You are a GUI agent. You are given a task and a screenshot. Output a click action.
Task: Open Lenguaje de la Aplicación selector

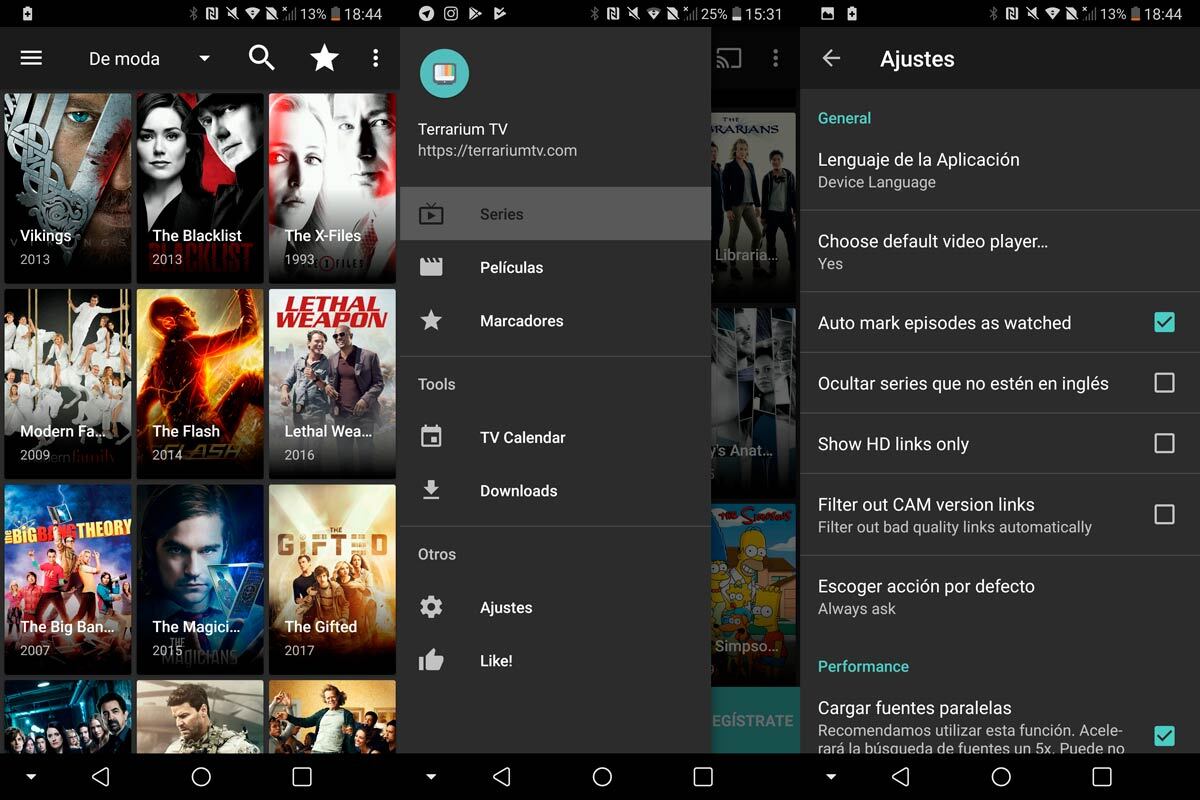(x=918, y=169)
